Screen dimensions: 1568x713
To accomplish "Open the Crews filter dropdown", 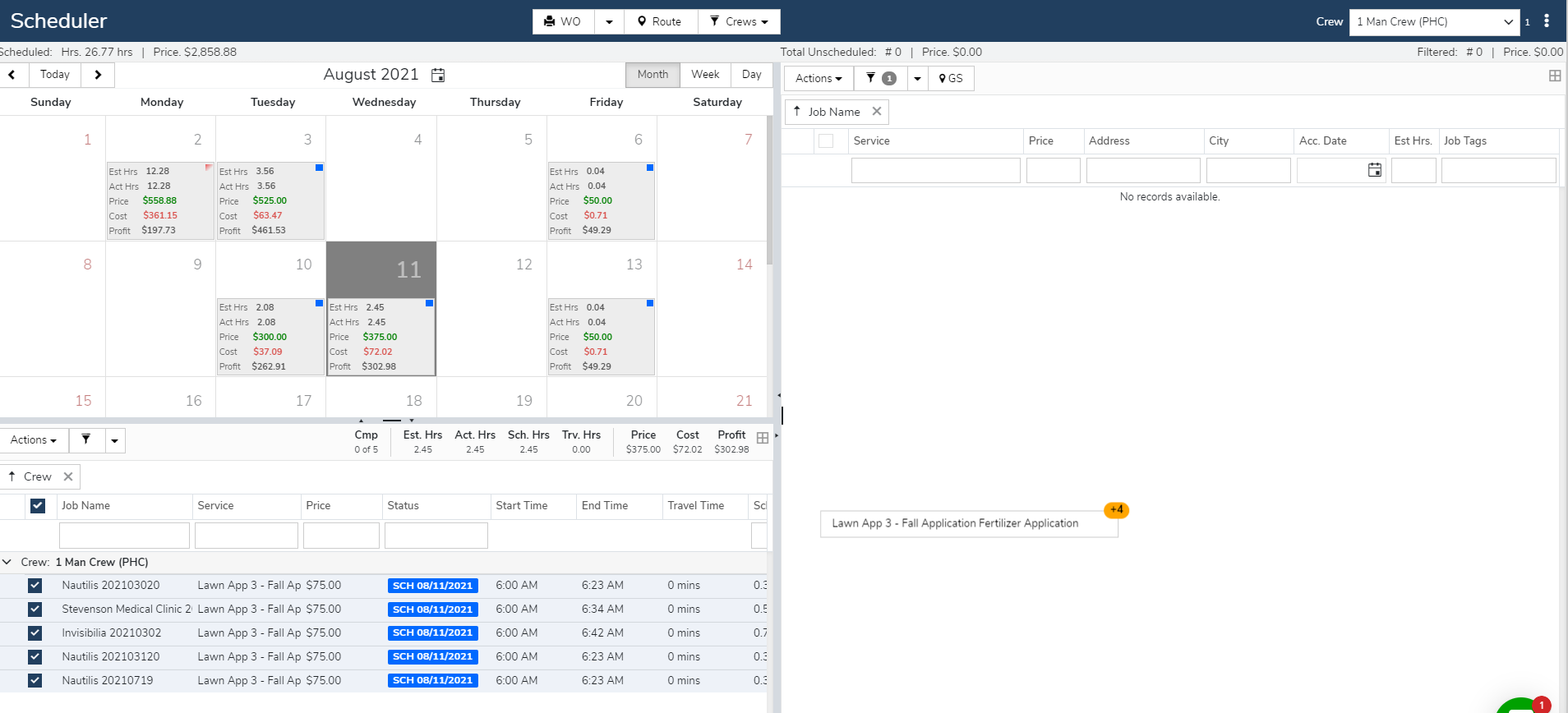I will pos(739,21).
